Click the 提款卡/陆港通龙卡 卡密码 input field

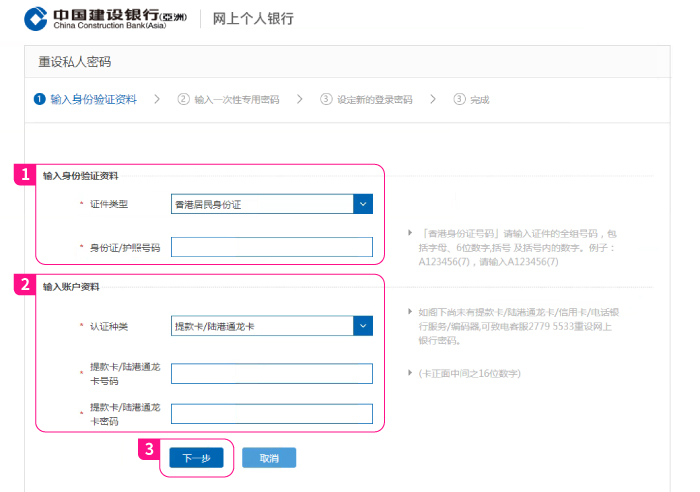pyautogui.click(x=271, y=414)
